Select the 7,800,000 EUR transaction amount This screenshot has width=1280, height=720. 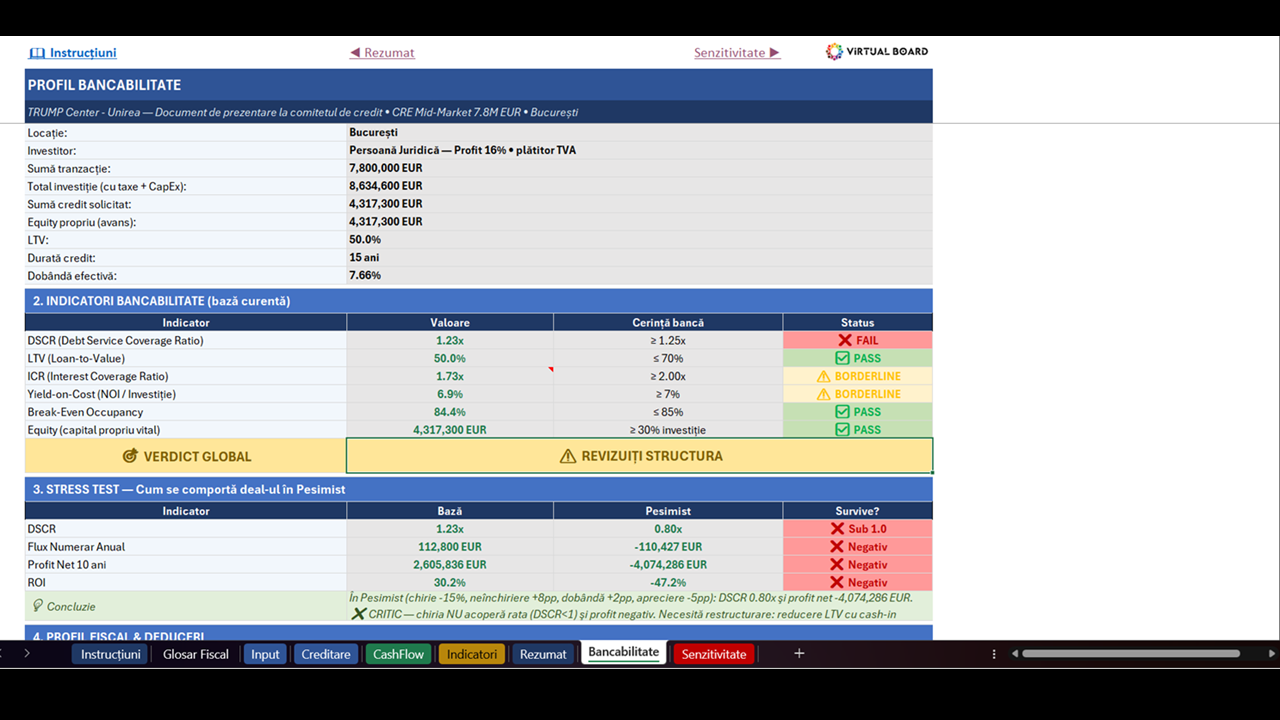coord(640,168)
